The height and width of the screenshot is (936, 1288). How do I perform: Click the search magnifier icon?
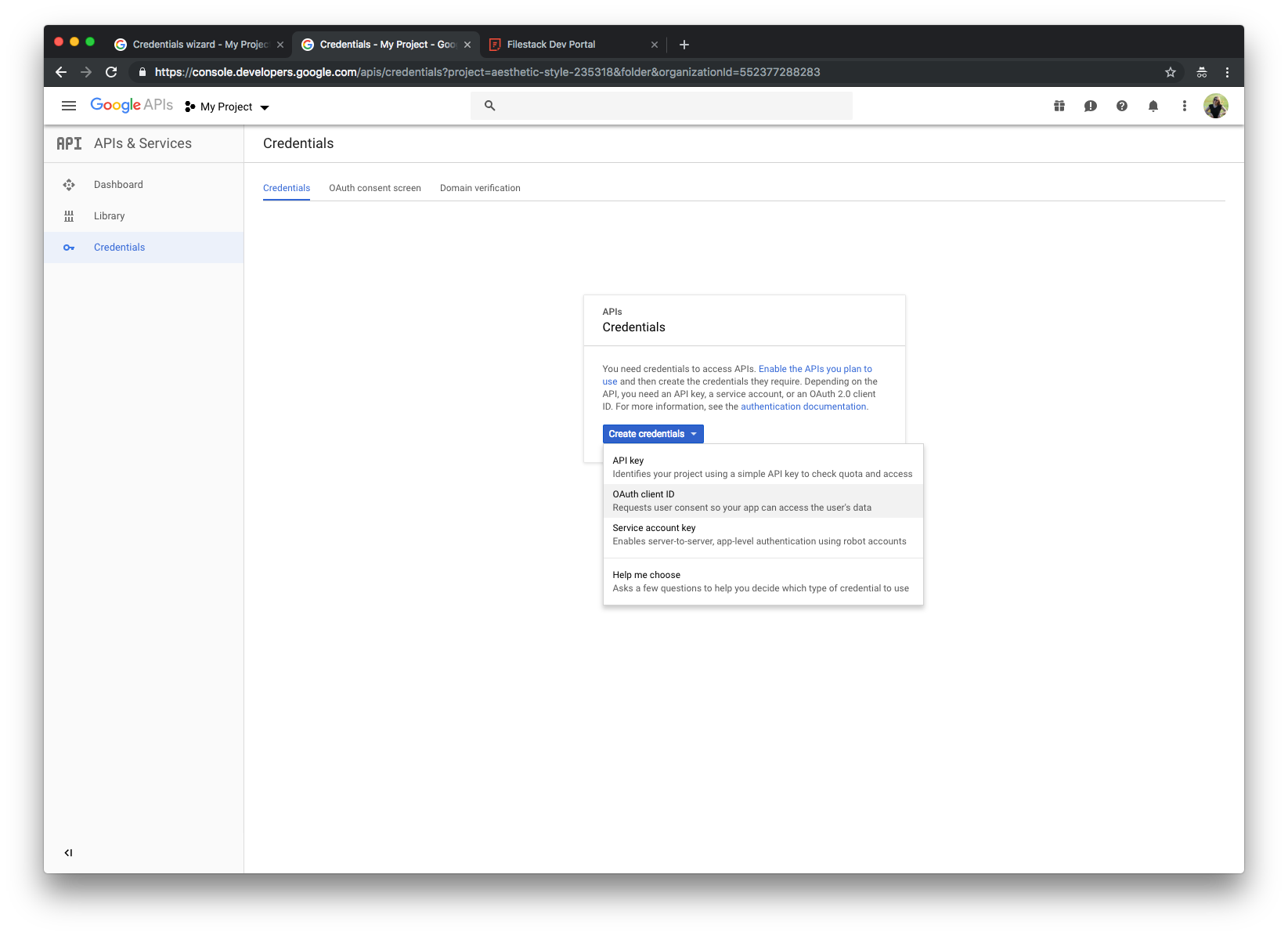click(x=490, y=106)
